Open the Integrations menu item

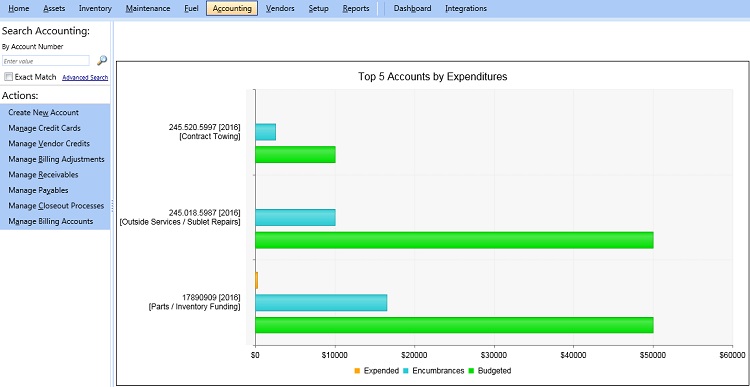pyautogui.click(x=466, y=8)
